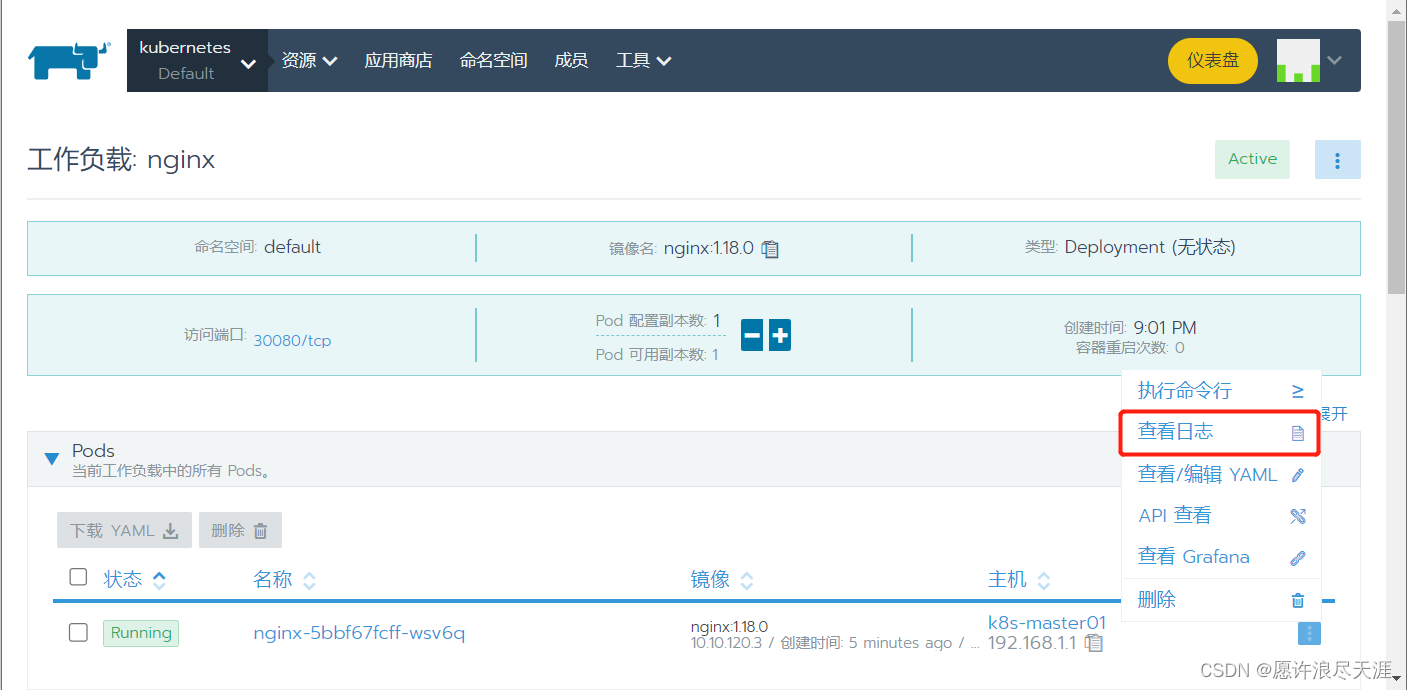Open the 成员 navigation item
The width and height of the screenshot is (1407, 690).
coord(571,60)
